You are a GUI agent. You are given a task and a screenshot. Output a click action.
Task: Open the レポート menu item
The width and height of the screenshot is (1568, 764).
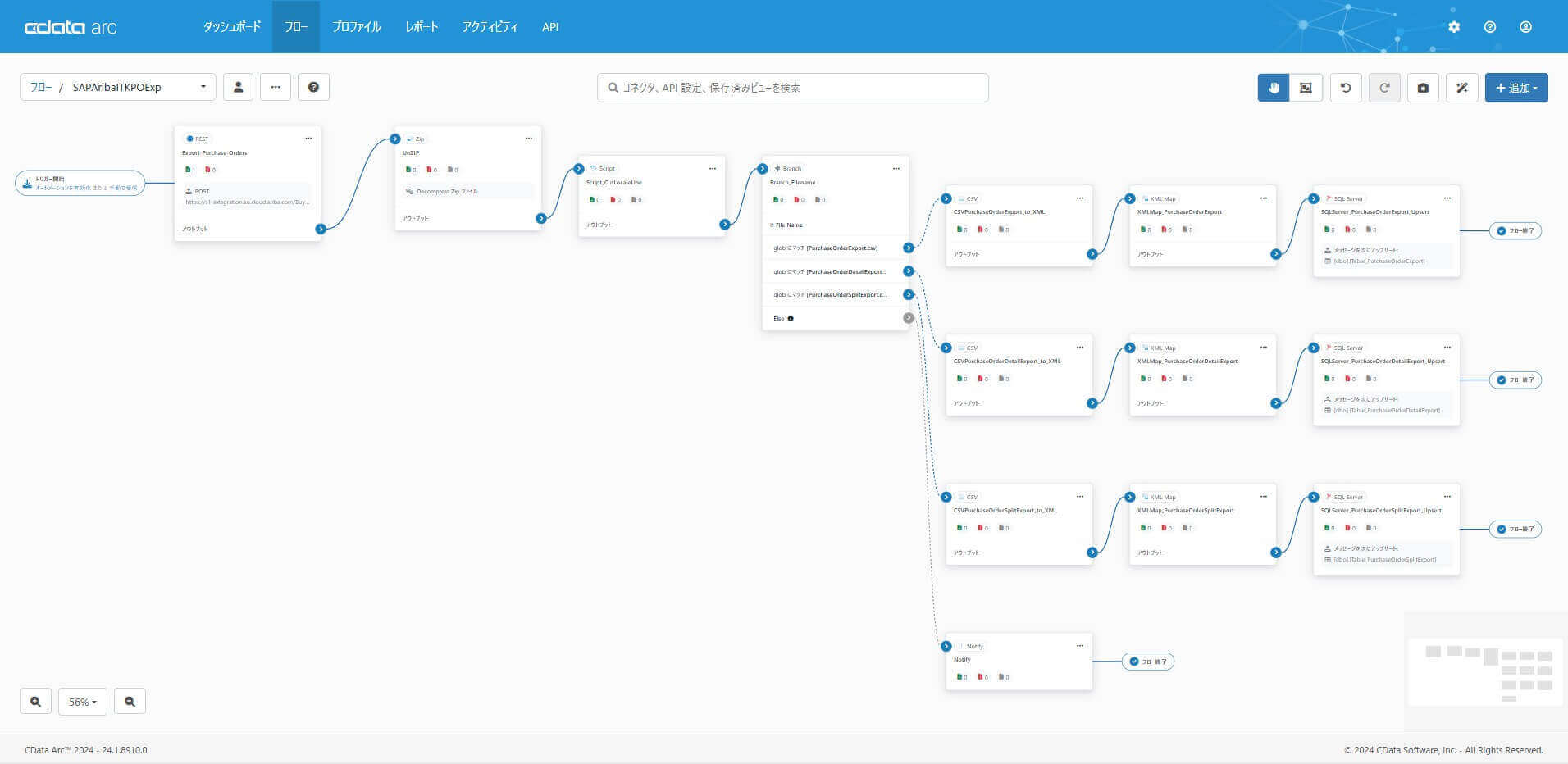(x=422, y=26)
